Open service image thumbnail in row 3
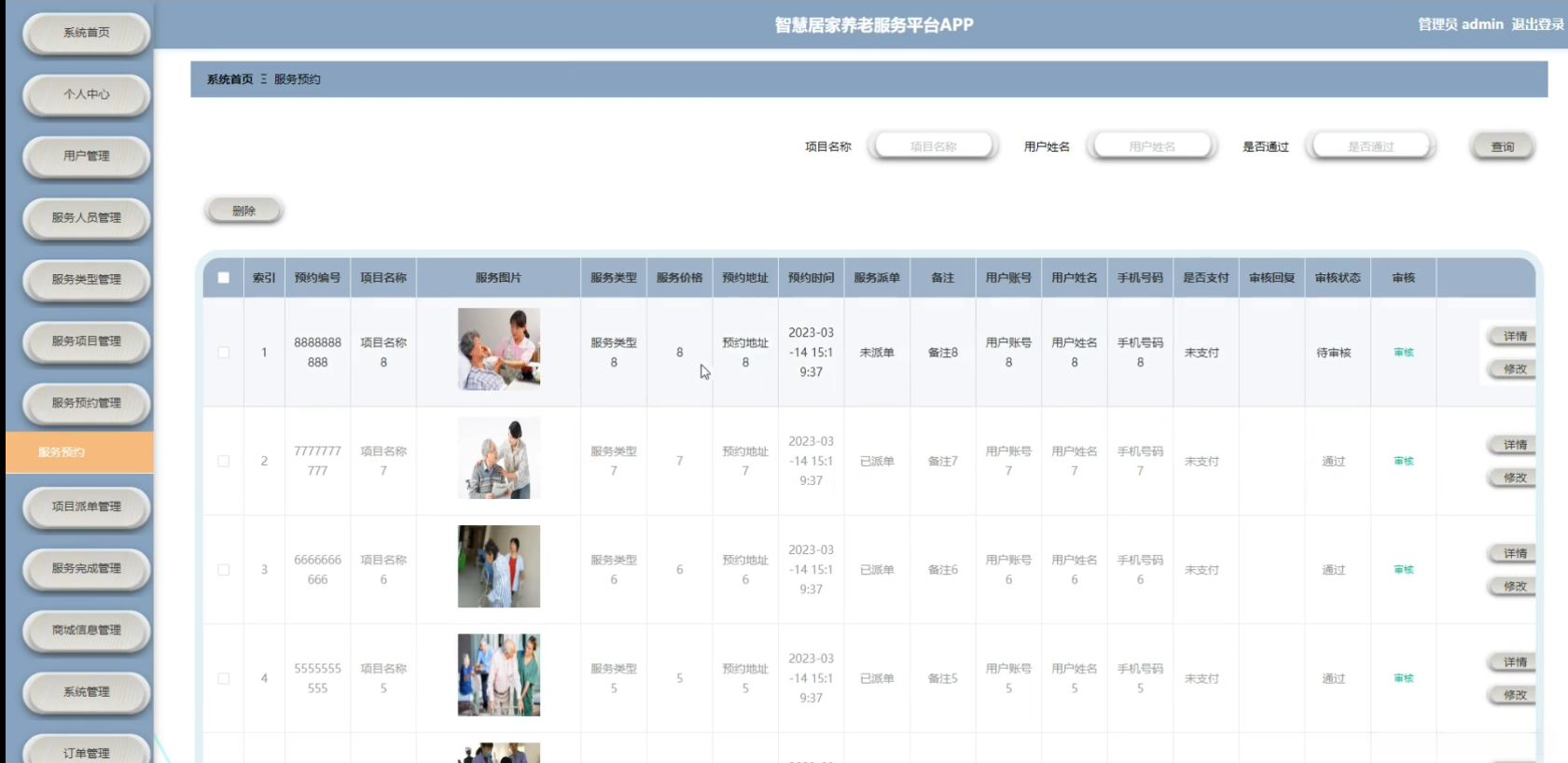This screenshot has height=763, width=1568. click(x=499, y=566)
